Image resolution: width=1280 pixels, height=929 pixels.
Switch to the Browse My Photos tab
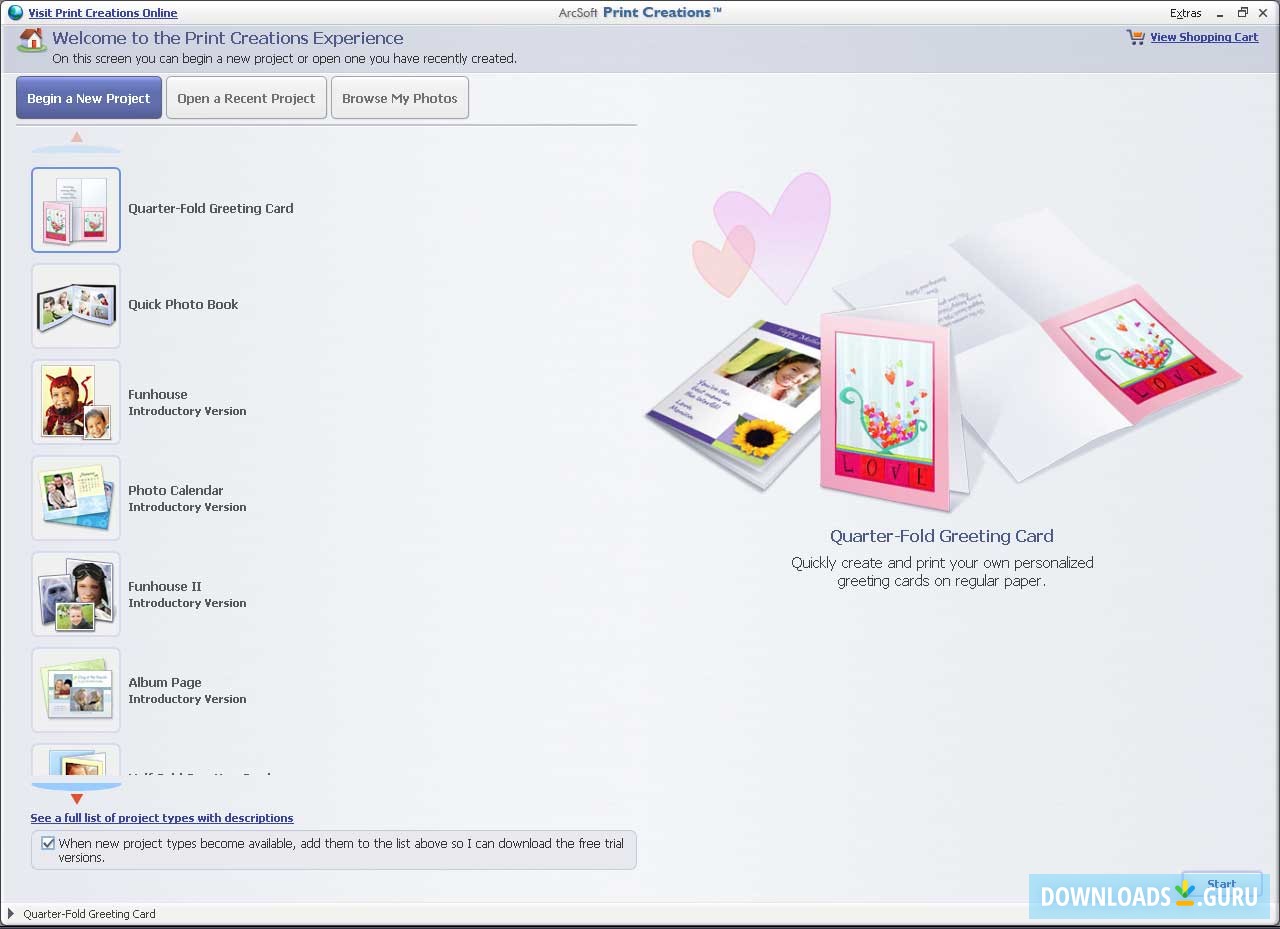(x=399, y=97)
